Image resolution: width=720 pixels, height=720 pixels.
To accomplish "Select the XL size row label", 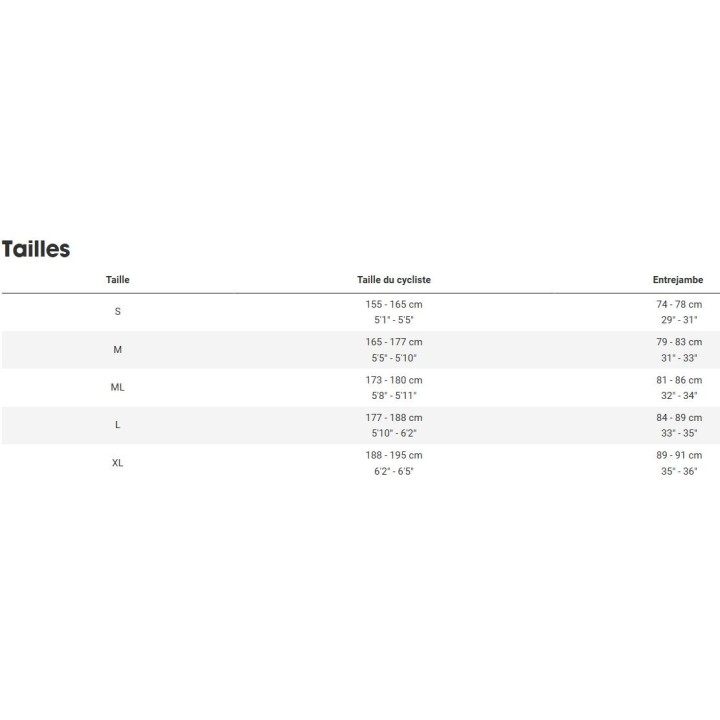I will coord(117,463).
